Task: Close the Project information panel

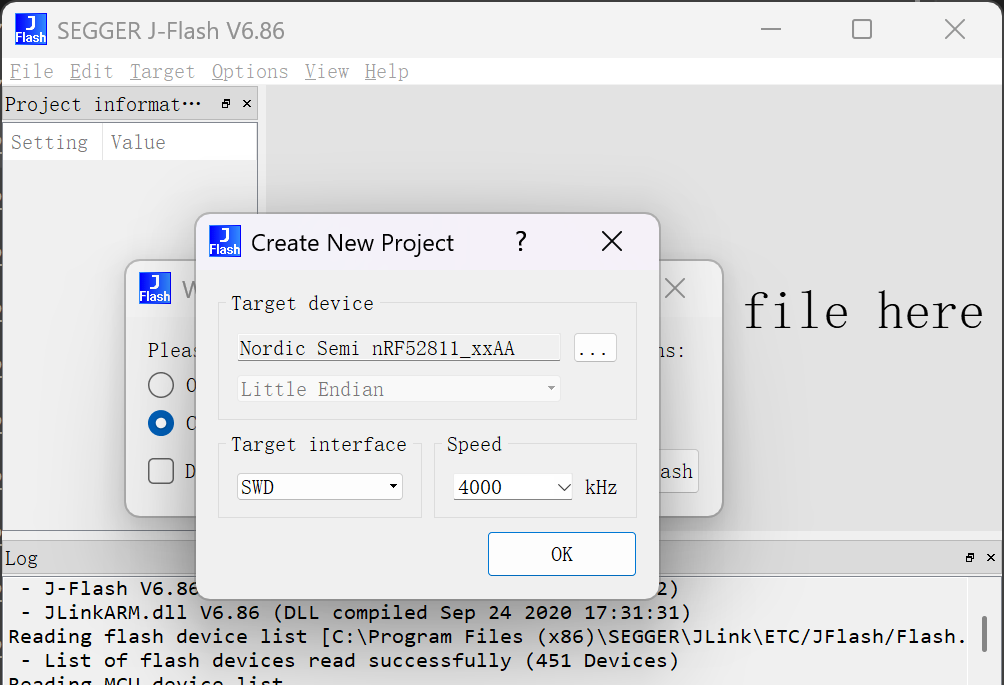Action: (x=247, y=104)
